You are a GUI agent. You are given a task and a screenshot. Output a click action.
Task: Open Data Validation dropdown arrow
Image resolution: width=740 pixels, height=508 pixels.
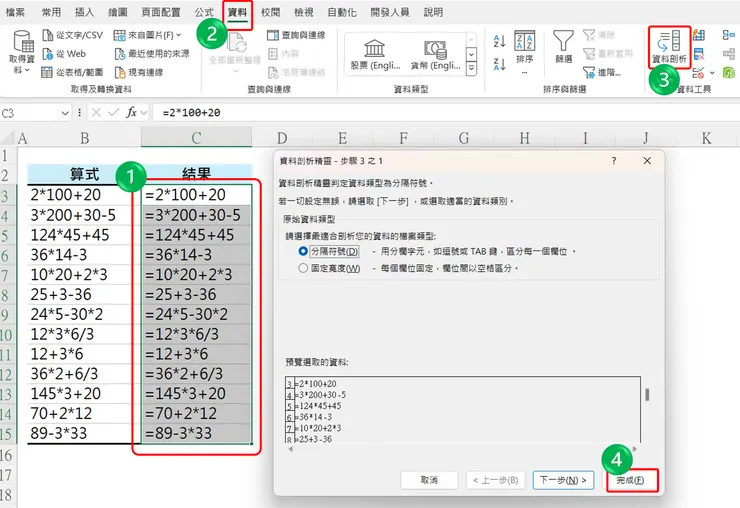pos(712,73)
